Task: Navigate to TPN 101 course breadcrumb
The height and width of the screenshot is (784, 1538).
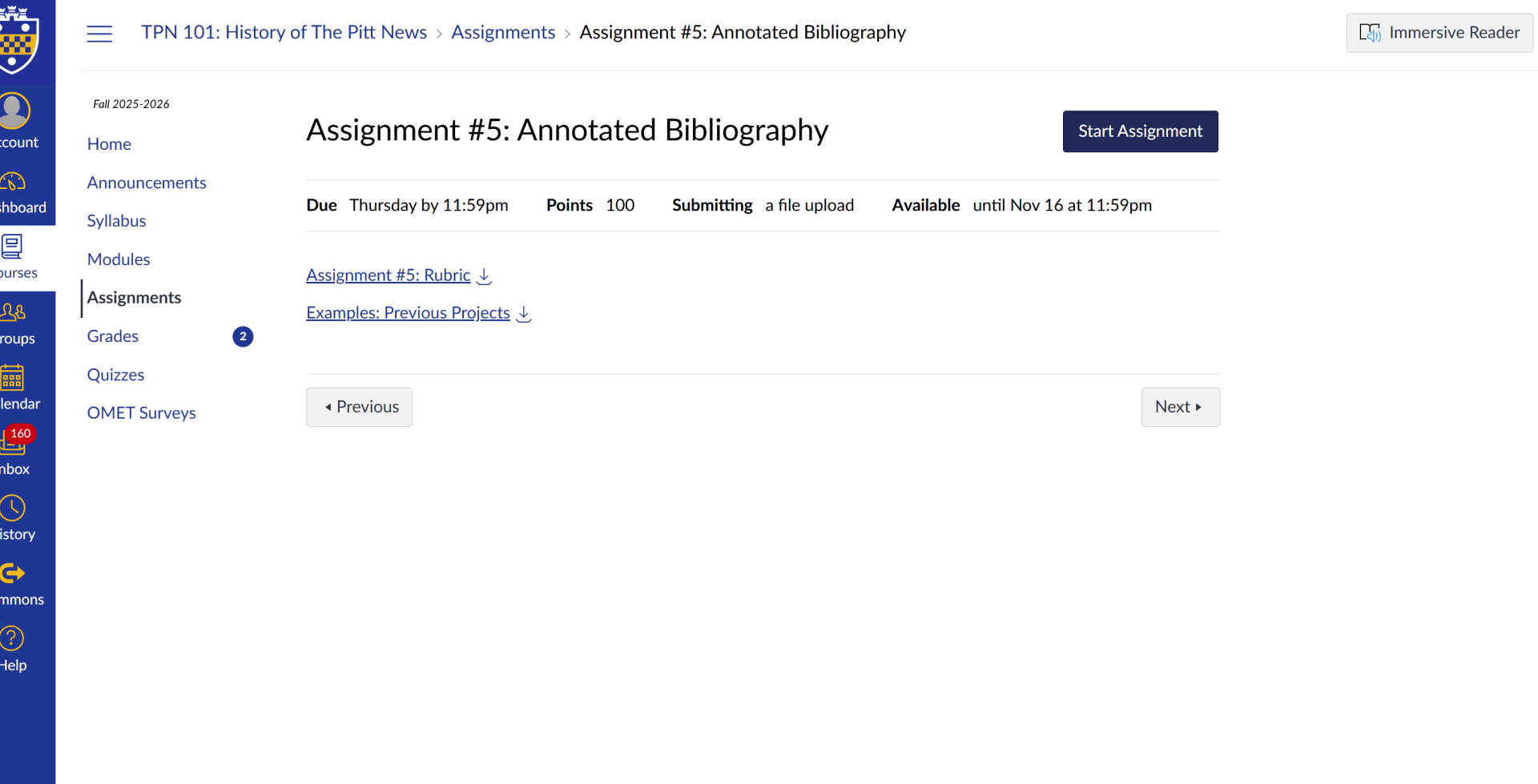Action: pyautogui.click(x=284, y=33)
